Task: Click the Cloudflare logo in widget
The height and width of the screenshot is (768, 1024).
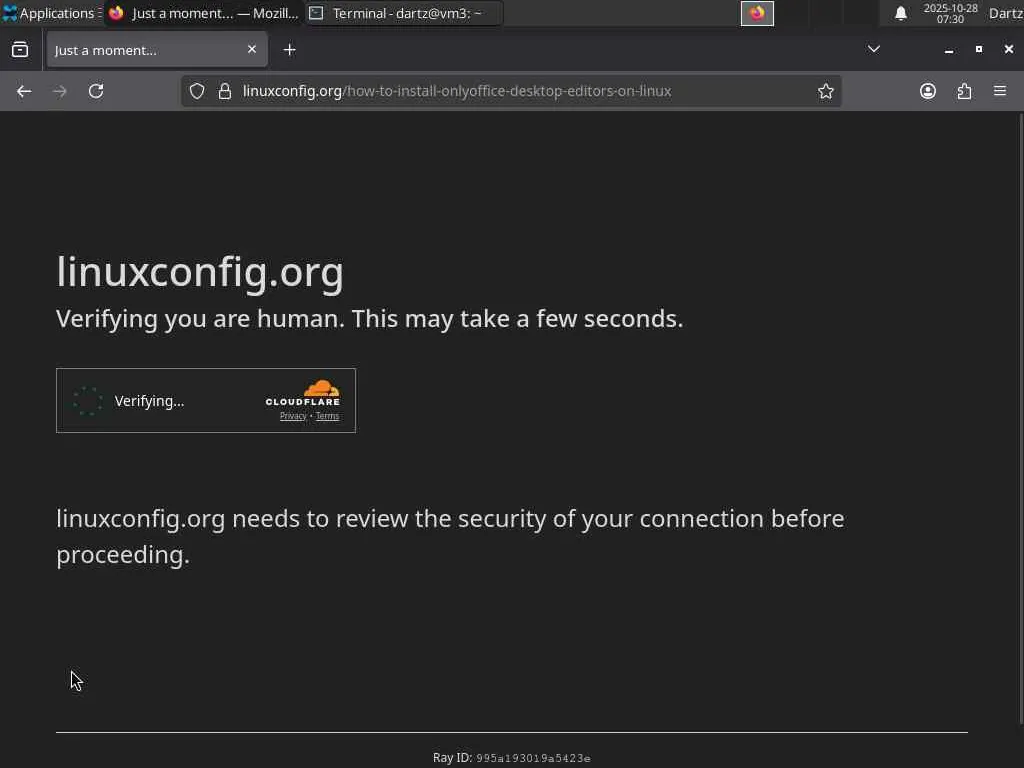Action: pyautogui.click(x=303, y=393)
